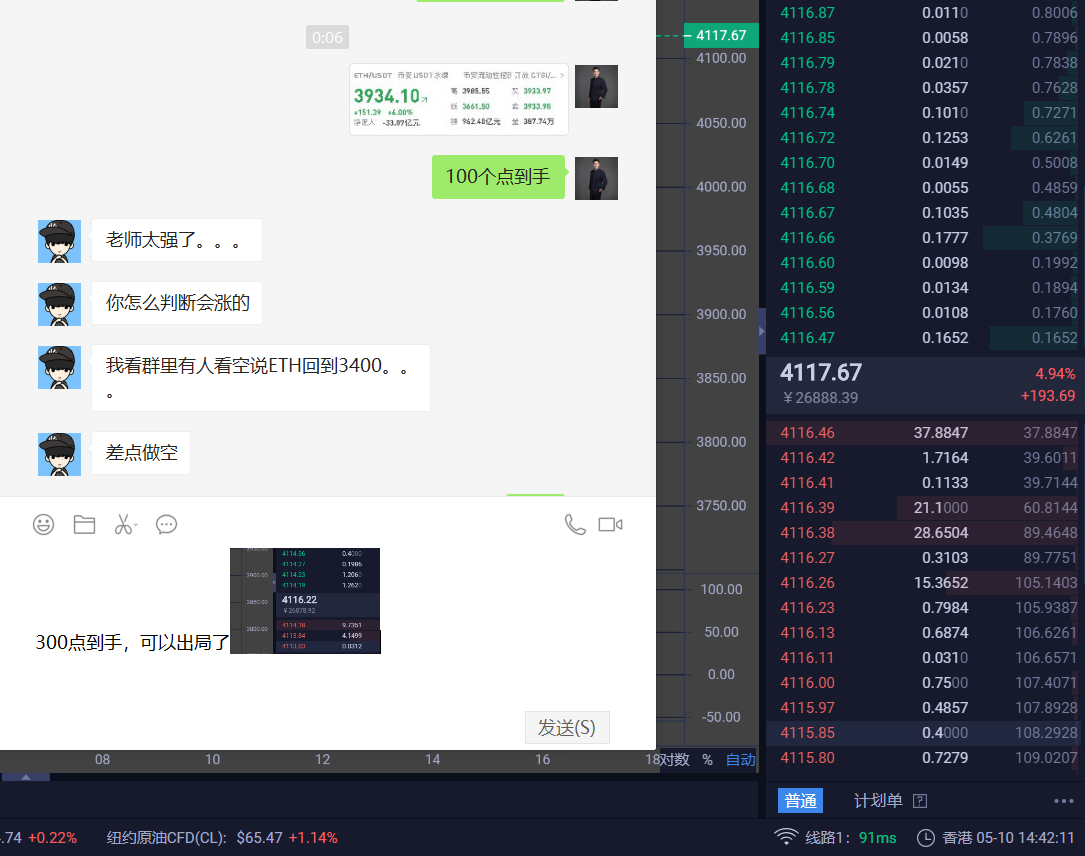Toggle percentage (%) display on the chart
This screenshot has height=856, width=1085.
[x=706, y=760]
